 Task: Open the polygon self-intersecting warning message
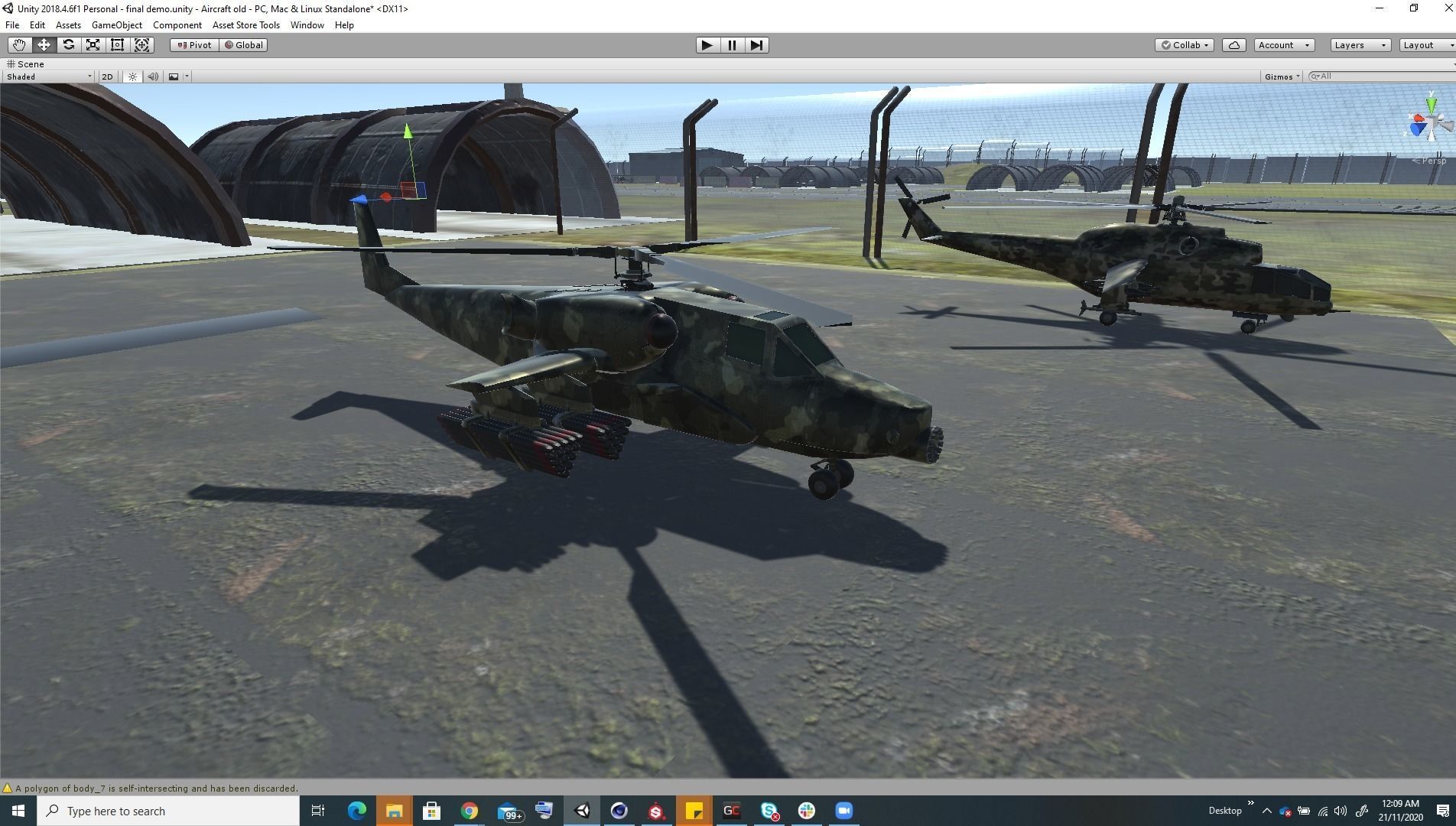pyautogui.click(x=157, y=789)
